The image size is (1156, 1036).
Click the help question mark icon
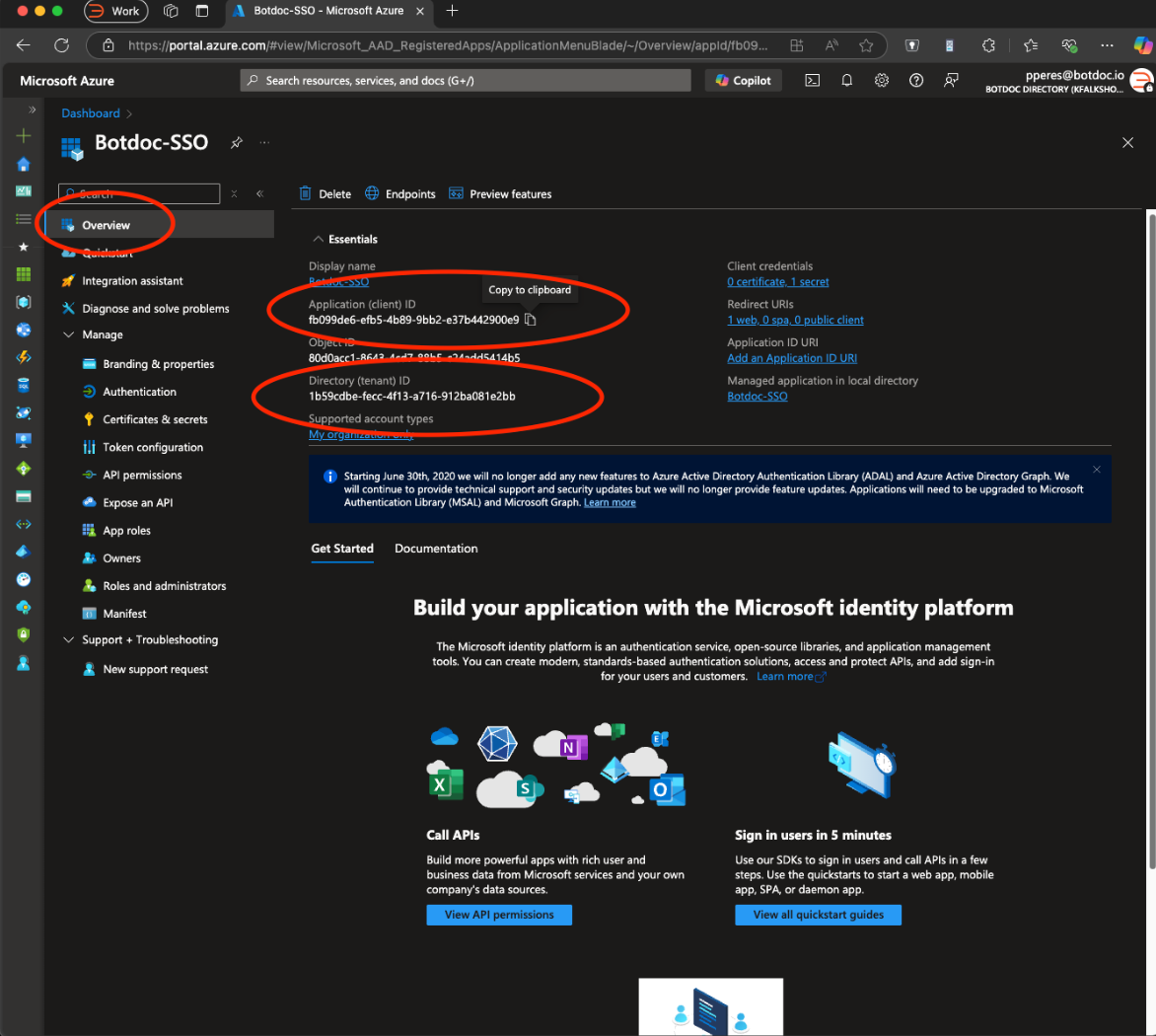(916, 81)
